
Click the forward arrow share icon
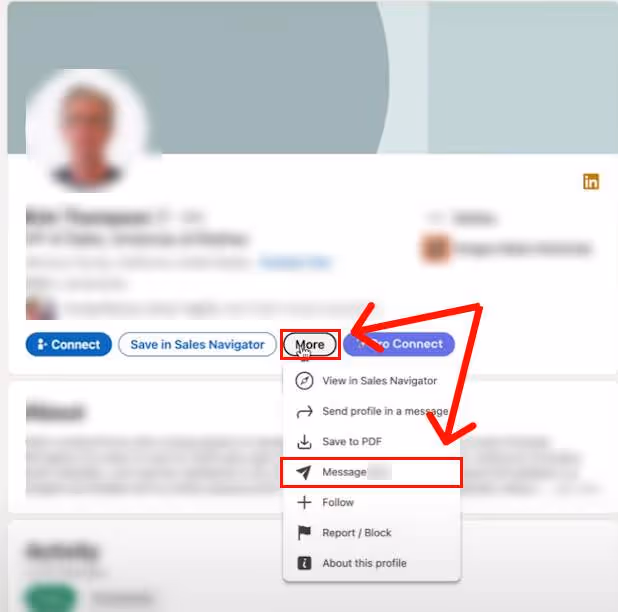pos(304,411)
